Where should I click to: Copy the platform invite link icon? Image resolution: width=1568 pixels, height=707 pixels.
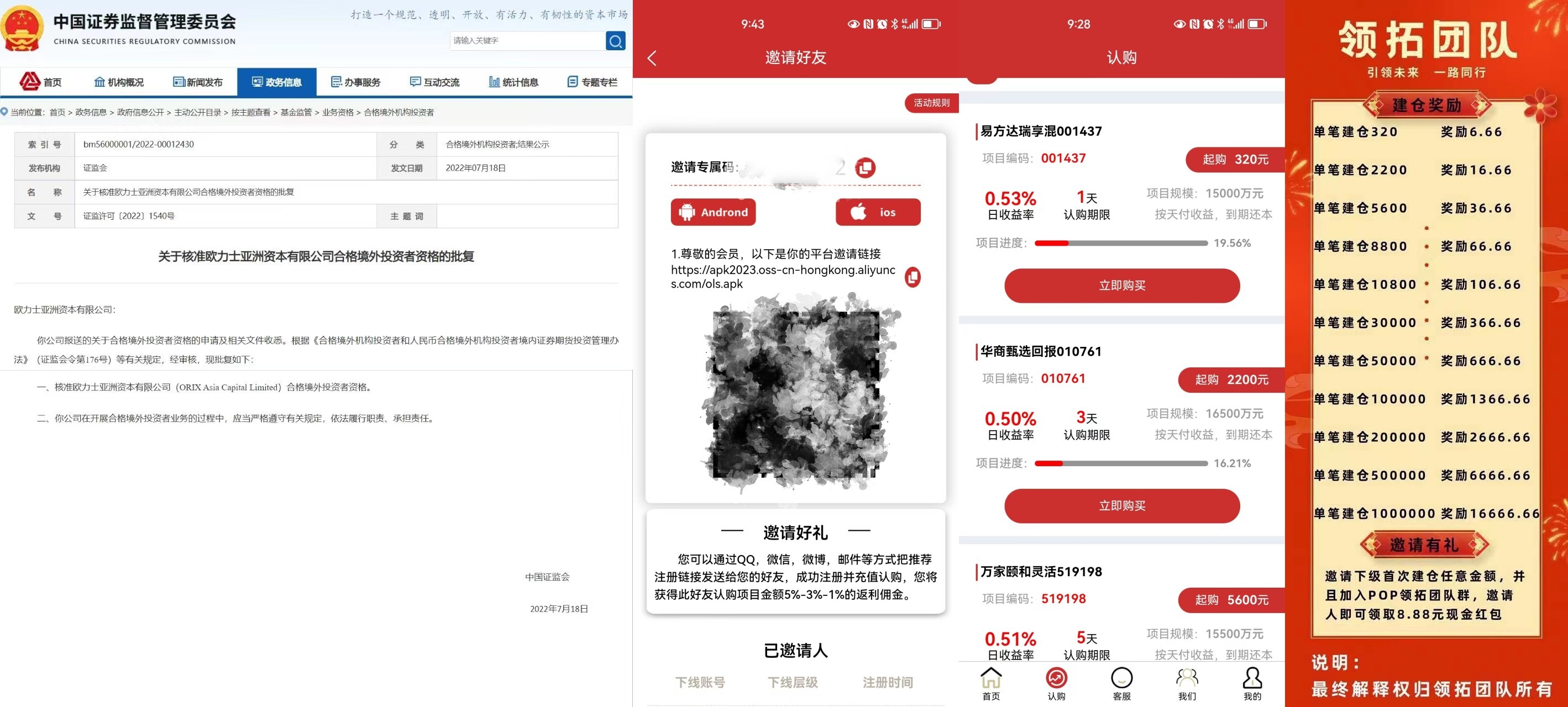click(913, 277)
